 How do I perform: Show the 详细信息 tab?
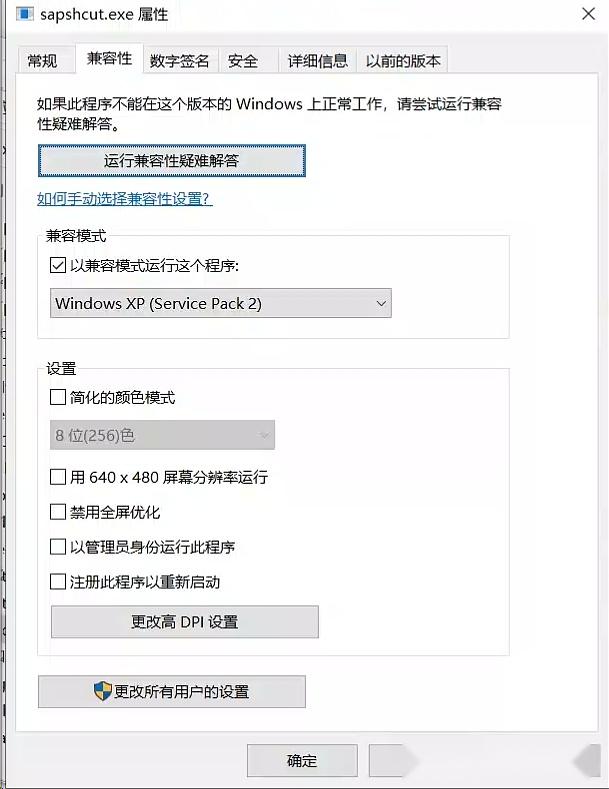317,61
